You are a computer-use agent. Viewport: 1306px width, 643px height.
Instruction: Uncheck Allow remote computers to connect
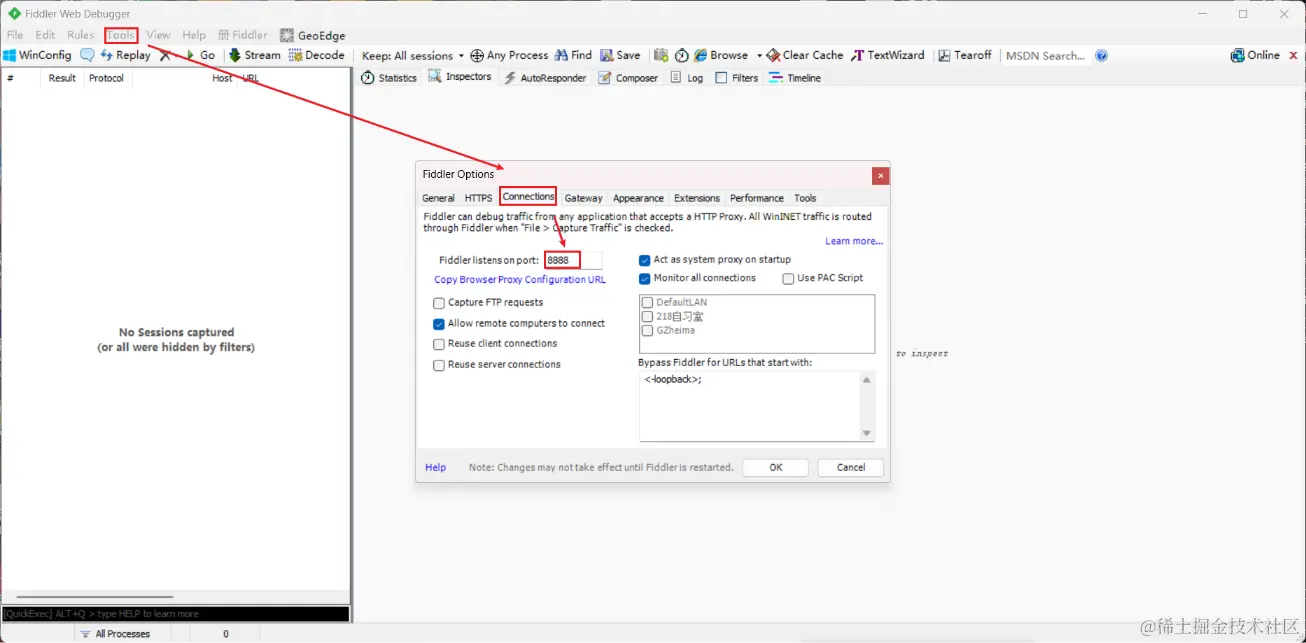coord(439,324)
